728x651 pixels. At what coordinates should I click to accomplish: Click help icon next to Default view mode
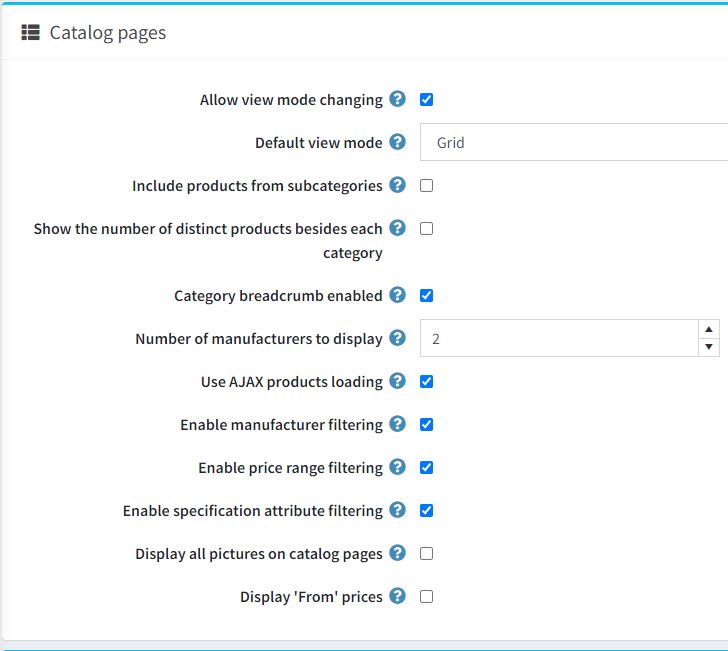(398, 142)
